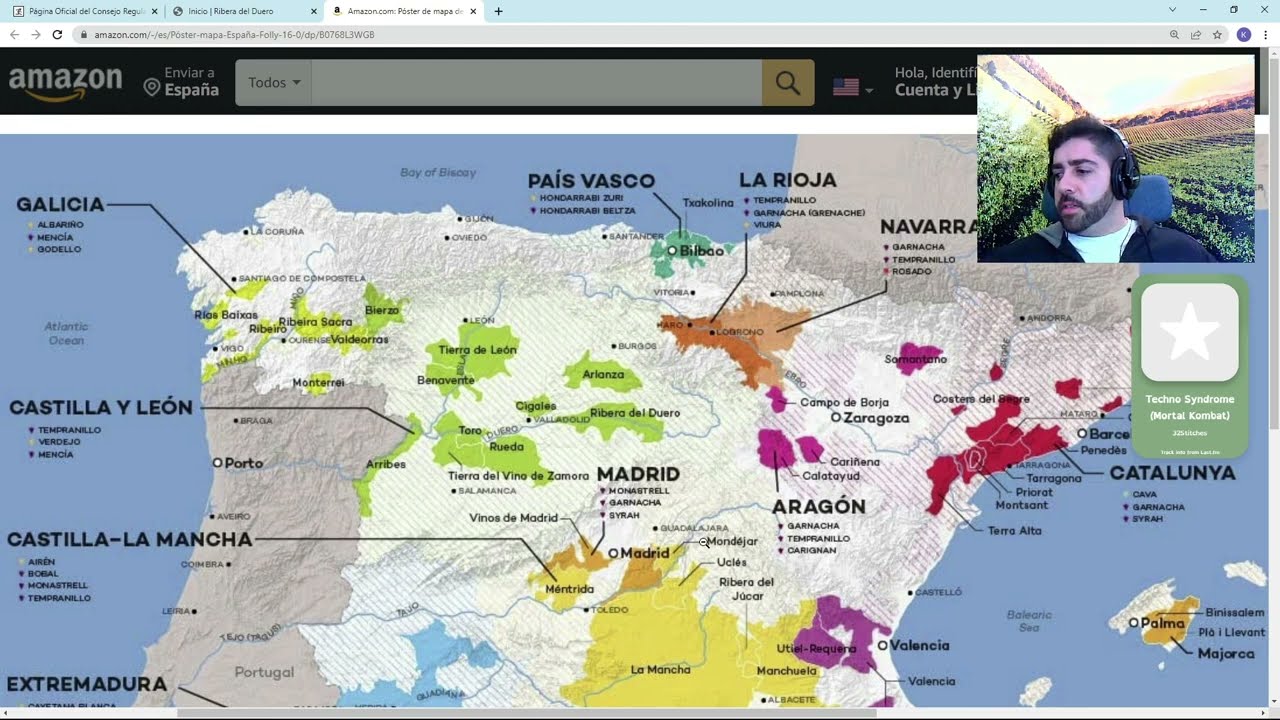Open the US flag language selector
Image resolution: width=1280 pixels, height=720 pixels.
click(x=853, y=88)
